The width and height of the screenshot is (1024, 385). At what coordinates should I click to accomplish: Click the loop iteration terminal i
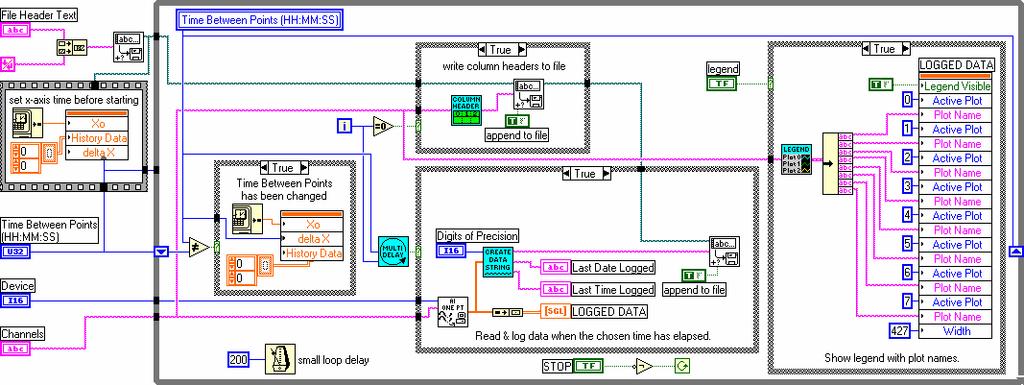(x=345, y=125)
